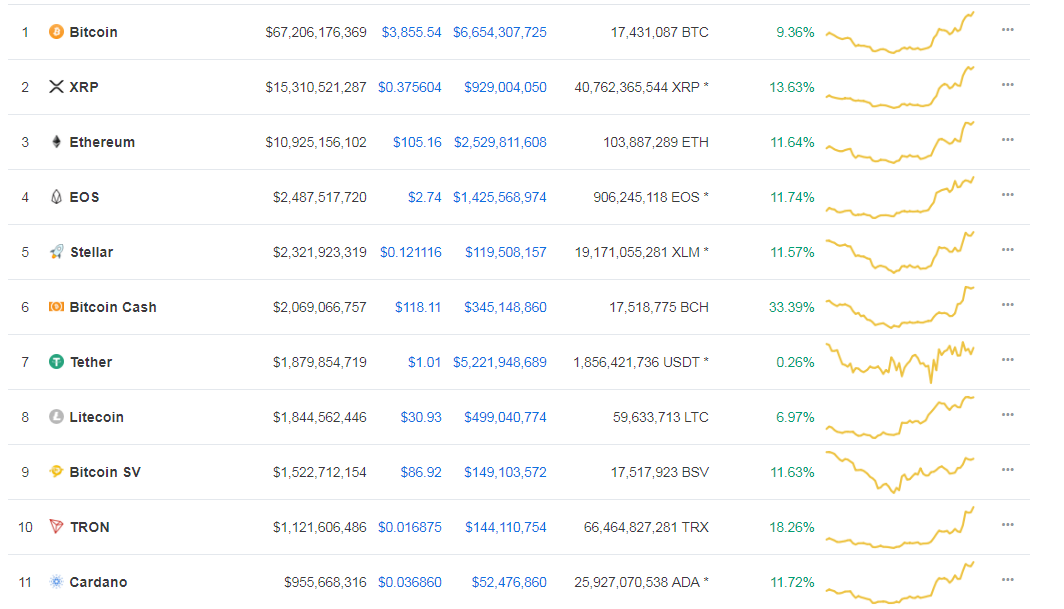The width and height of the screenshot is (1064, 609).
Task: Select Cardano market cap $955,668,316
Action: [326, 582]
